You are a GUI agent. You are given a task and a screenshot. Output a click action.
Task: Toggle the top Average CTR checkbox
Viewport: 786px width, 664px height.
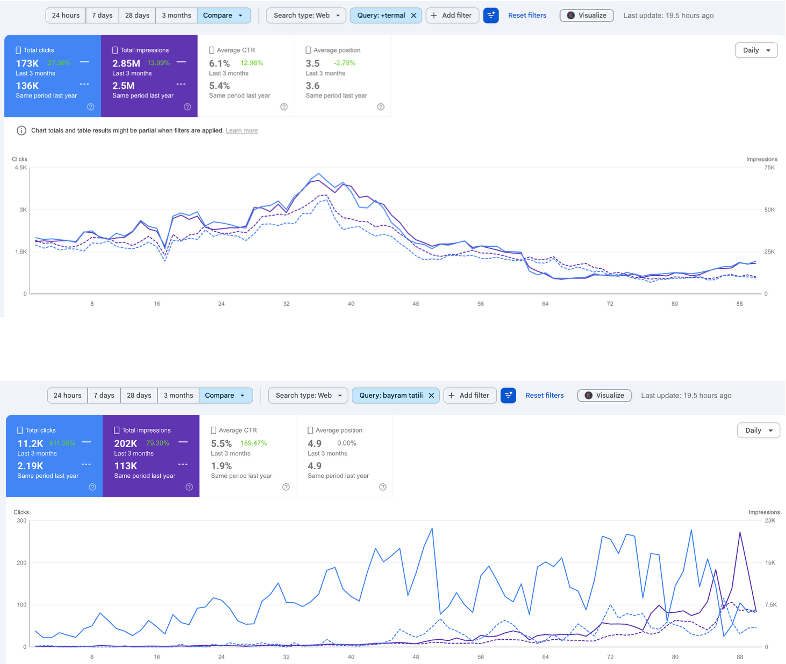(212, 50)
